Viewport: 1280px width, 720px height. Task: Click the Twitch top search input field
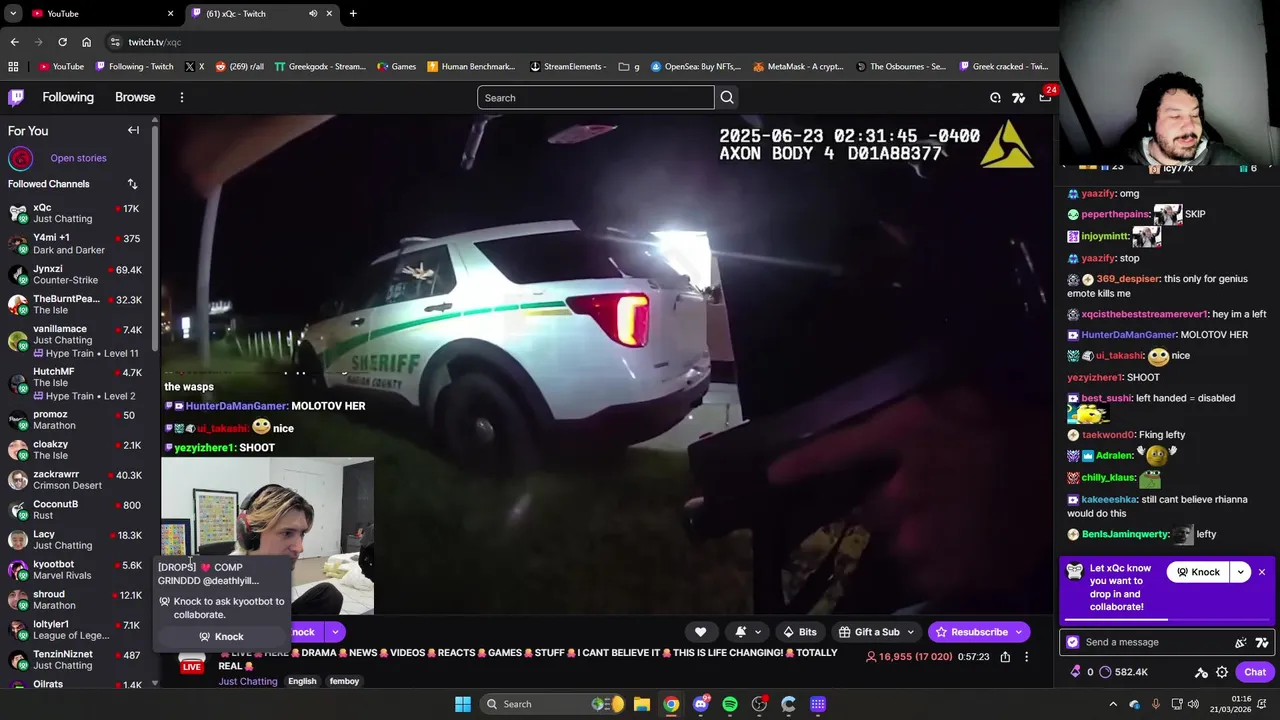[x=596, y=97]
